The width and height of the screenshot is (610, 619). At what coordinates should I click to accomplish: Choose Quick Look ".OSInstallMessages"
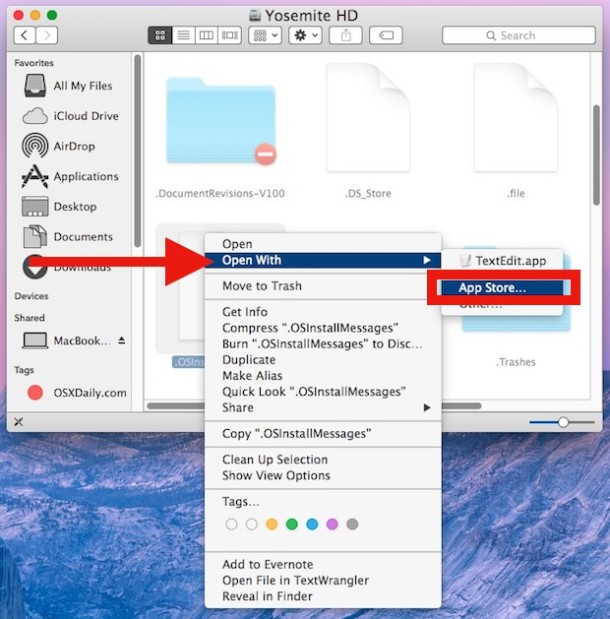click(323, 392)
